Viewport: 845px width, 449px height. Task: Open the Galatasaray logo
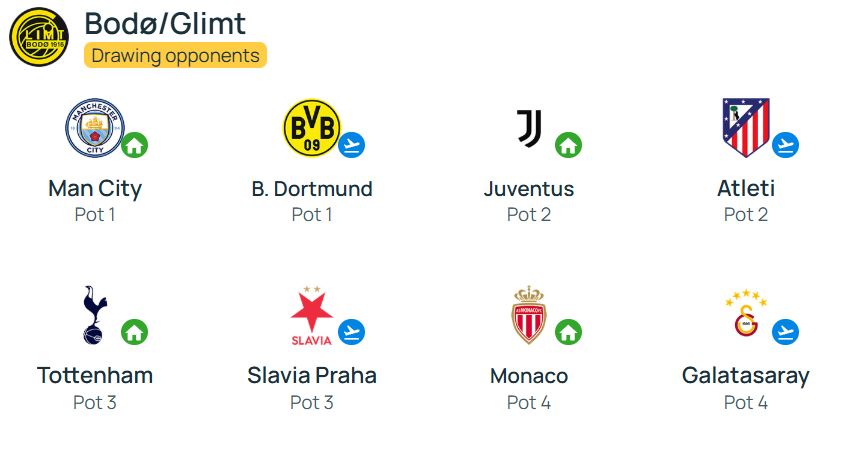coord(746,313)
